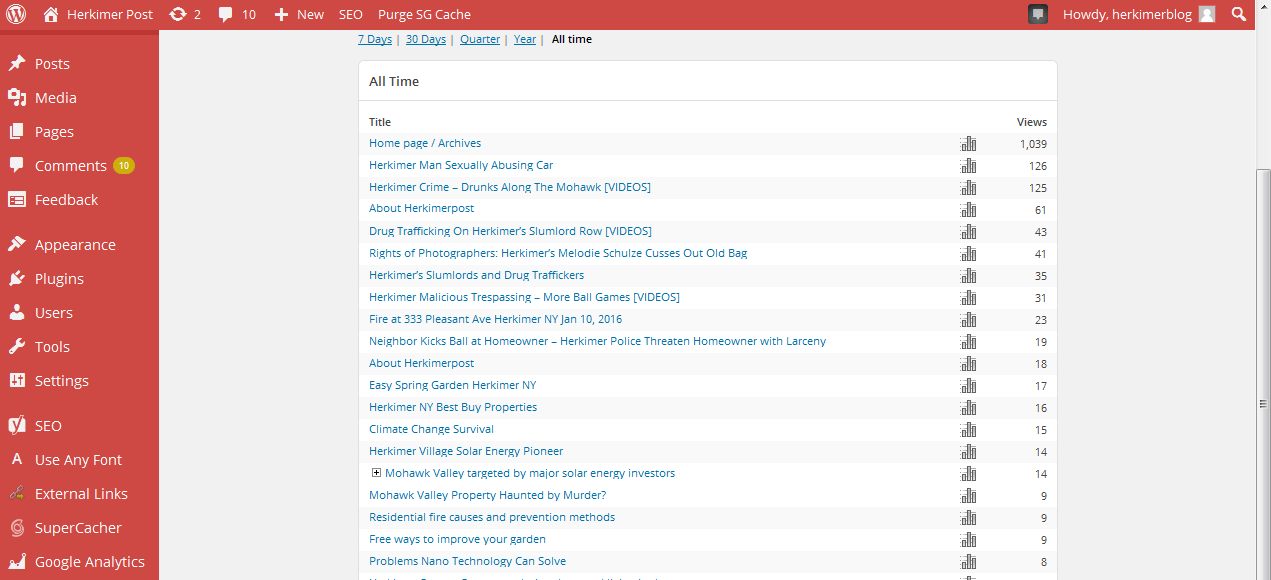Screen dimensions: 1271x580
Task: Click the Settings sliders icon
Action: 17,381
